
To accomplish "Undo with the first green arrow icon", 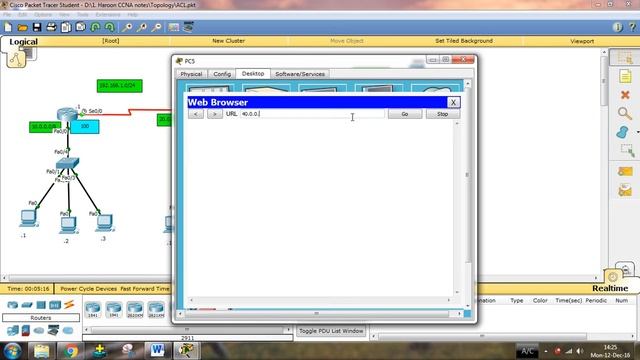I will coord(95,27).
